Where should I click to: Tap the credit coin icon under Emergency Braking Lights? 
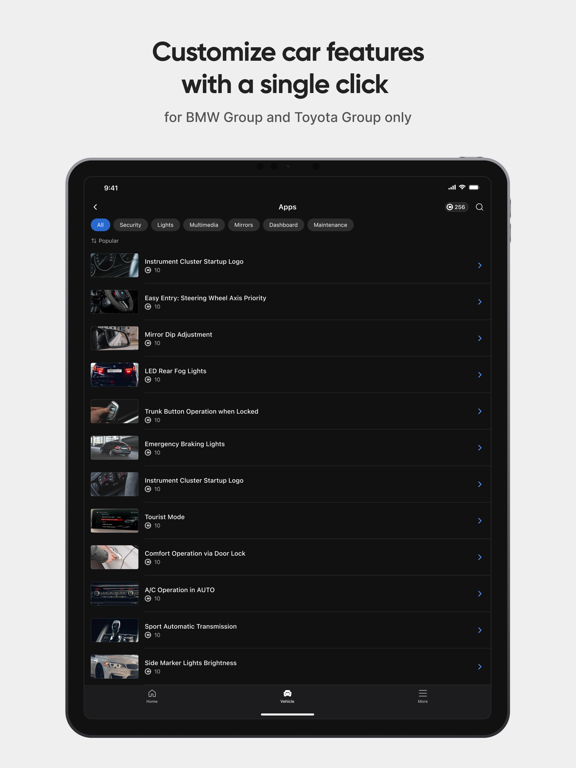tap(148, 453)
